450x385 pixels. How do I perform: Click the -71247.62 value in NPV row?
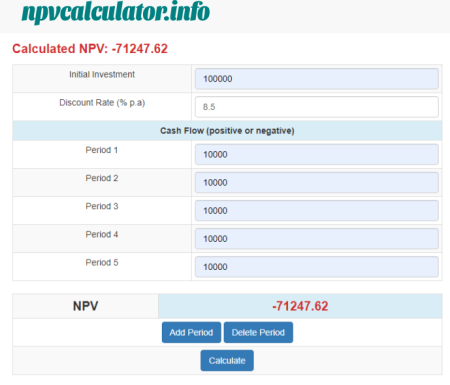(300, 306)
